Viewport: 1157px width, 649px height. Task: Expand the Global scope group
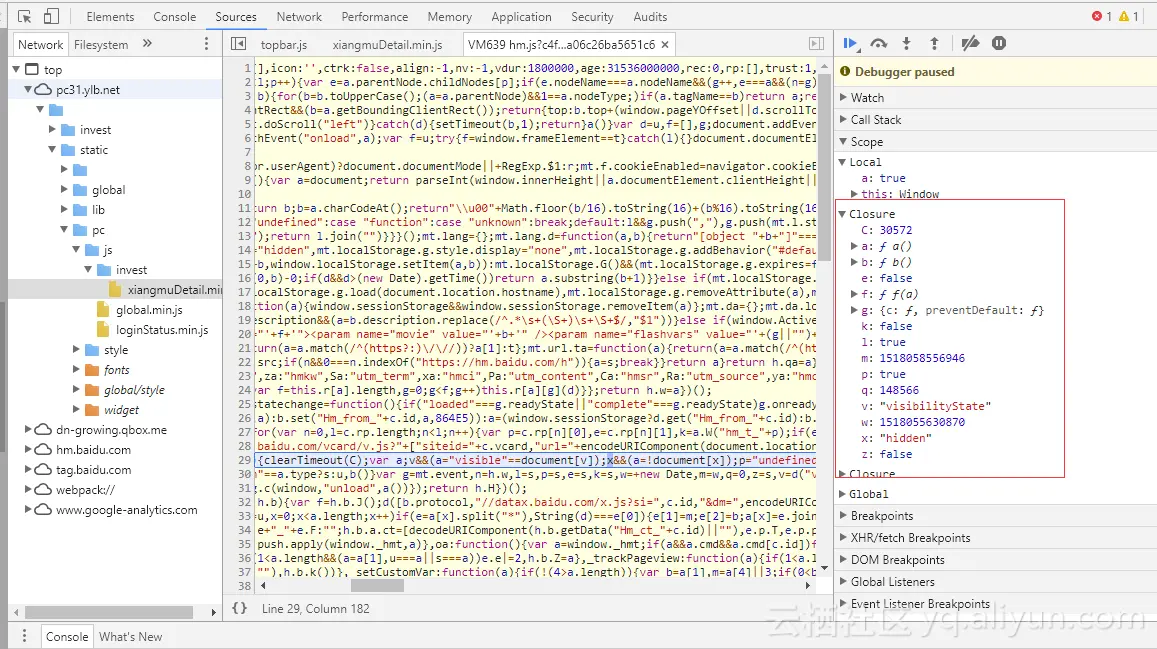pos(843,493)
